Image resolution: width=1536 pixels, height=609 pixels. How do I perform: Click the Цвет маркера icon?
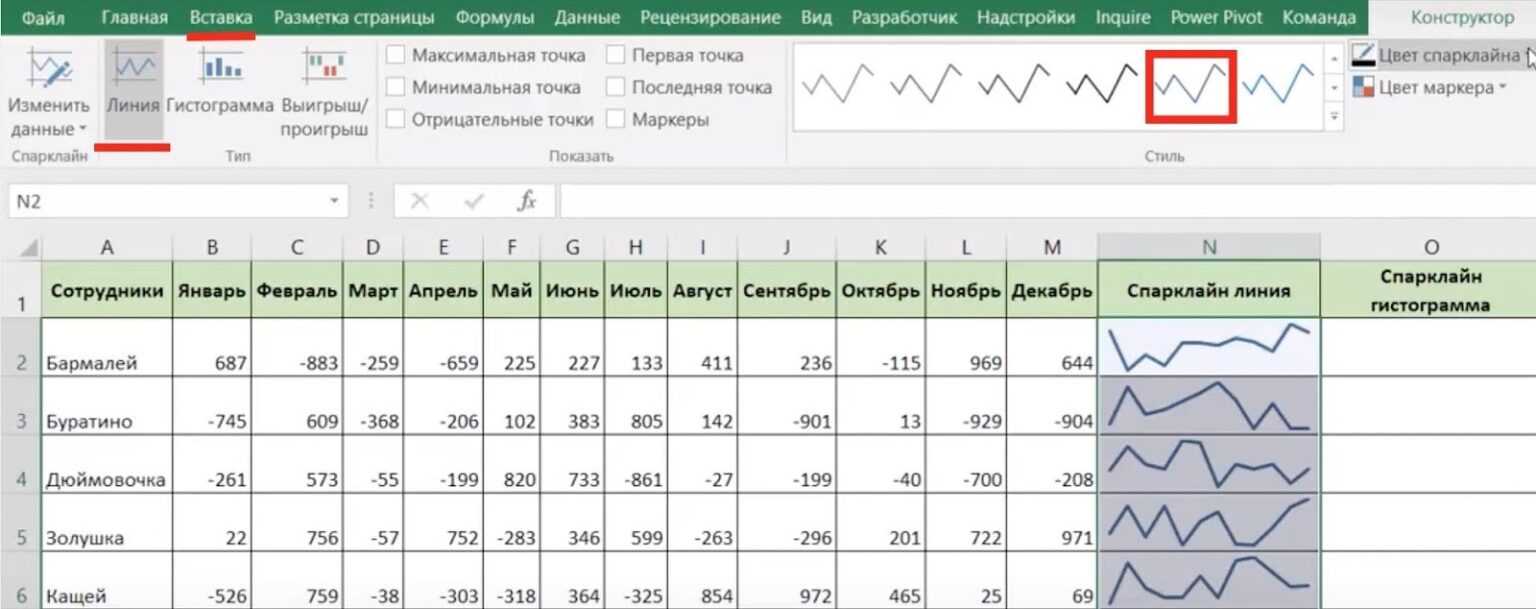click(x=1362, y=88)
